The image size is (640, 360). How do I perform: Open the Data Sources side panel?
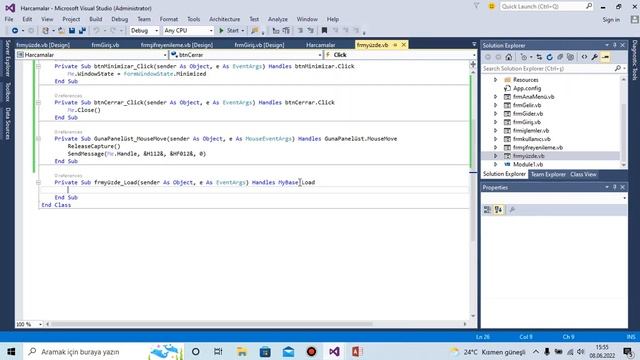pos(7,123)
